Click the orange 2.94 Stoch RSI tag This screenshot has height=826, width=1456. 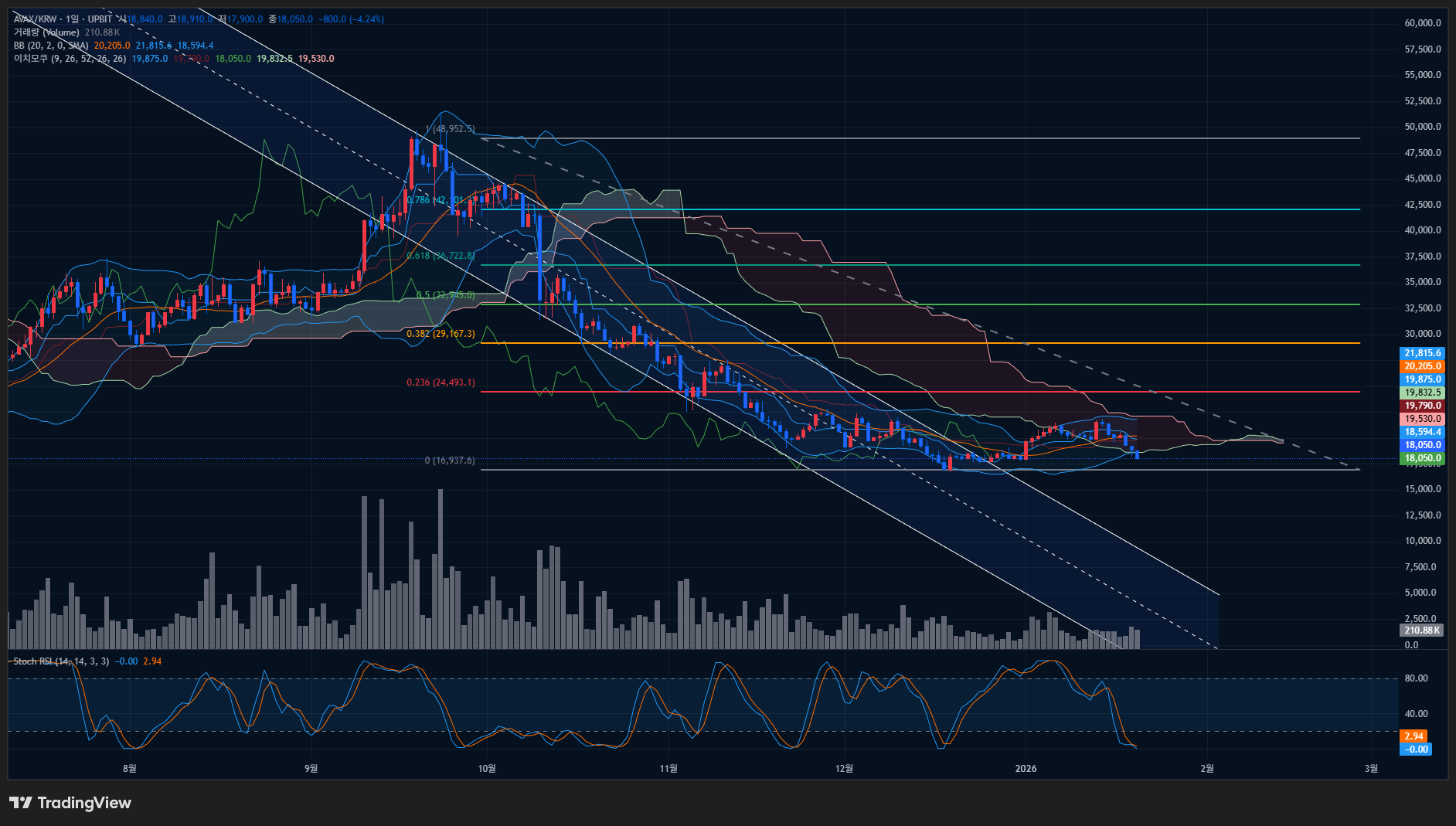pyautogui.click(x=1413, y=736)
